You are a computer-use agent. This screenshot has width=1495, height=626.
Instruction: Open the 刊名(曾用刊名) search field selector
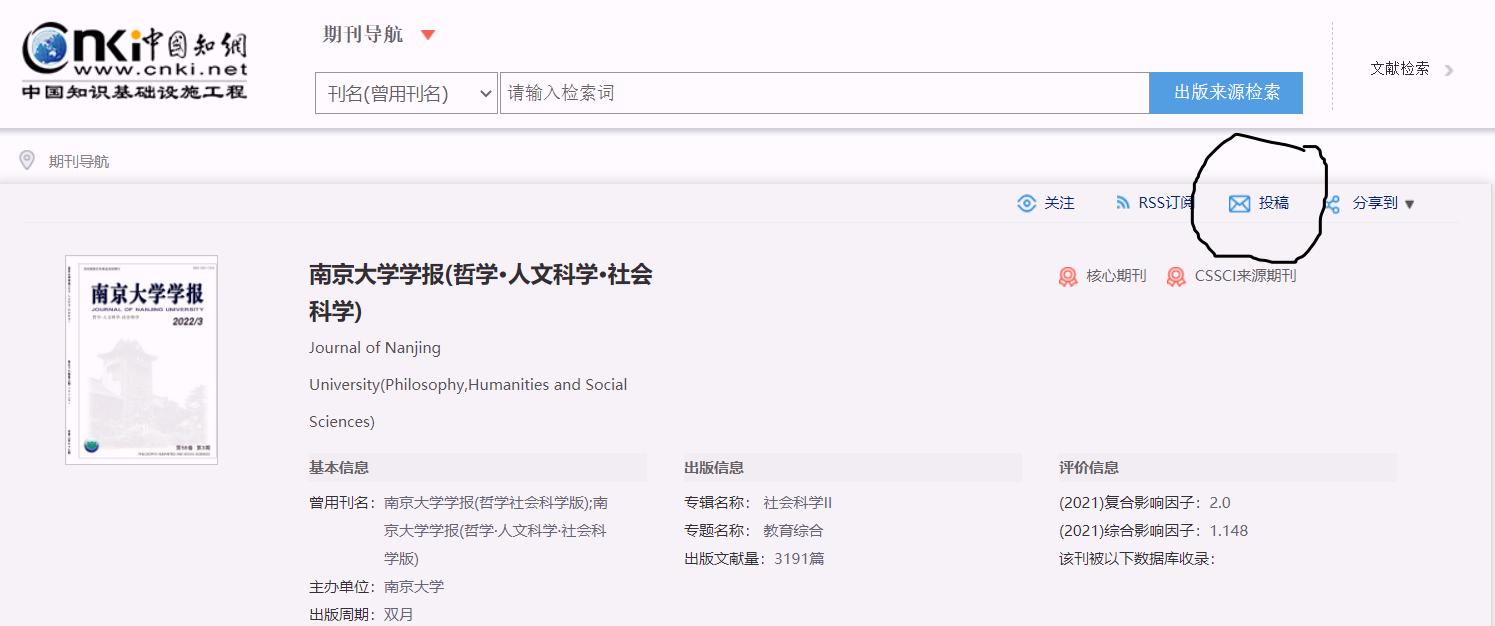[406, 93]
